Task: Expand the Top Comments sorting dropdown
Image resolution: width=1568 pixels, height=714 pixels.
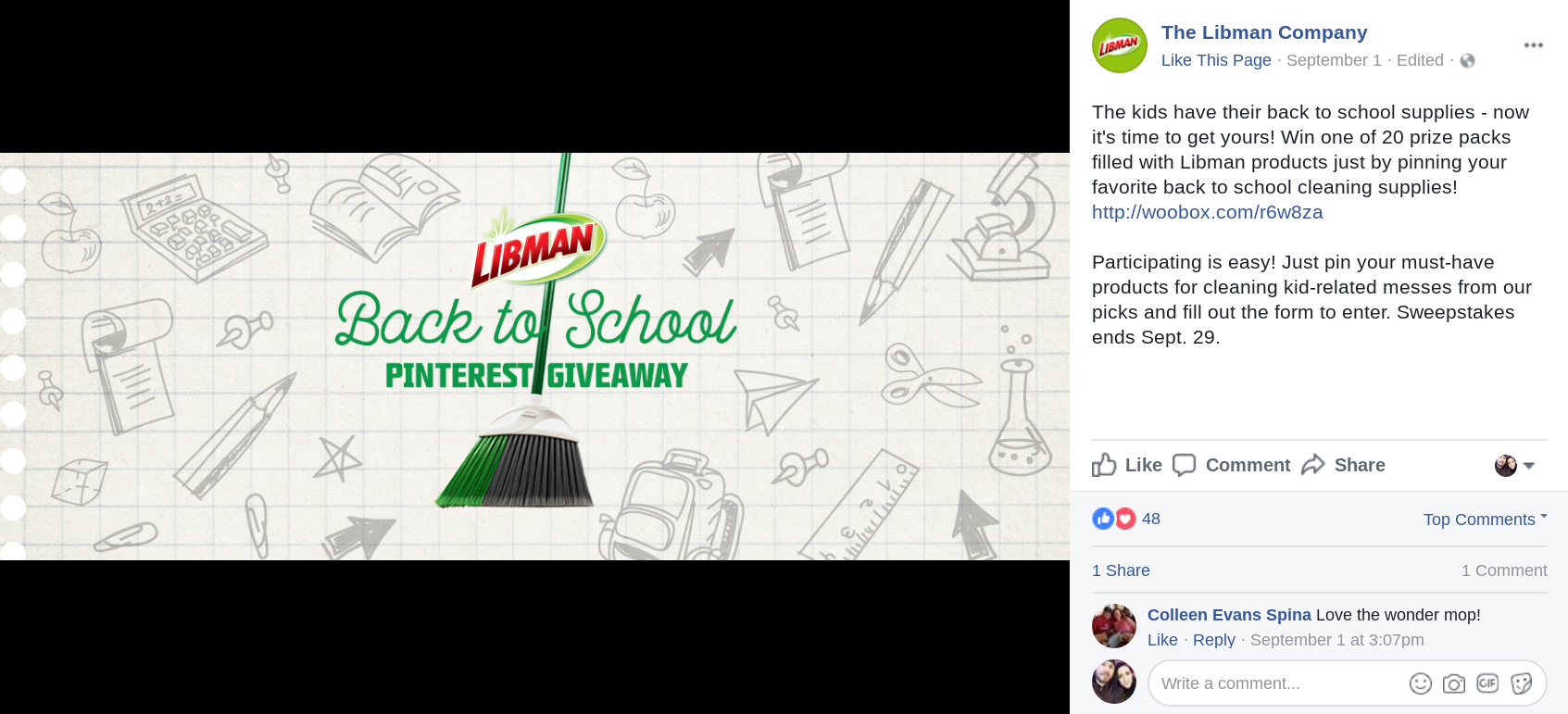Action: pos(1485,520)
